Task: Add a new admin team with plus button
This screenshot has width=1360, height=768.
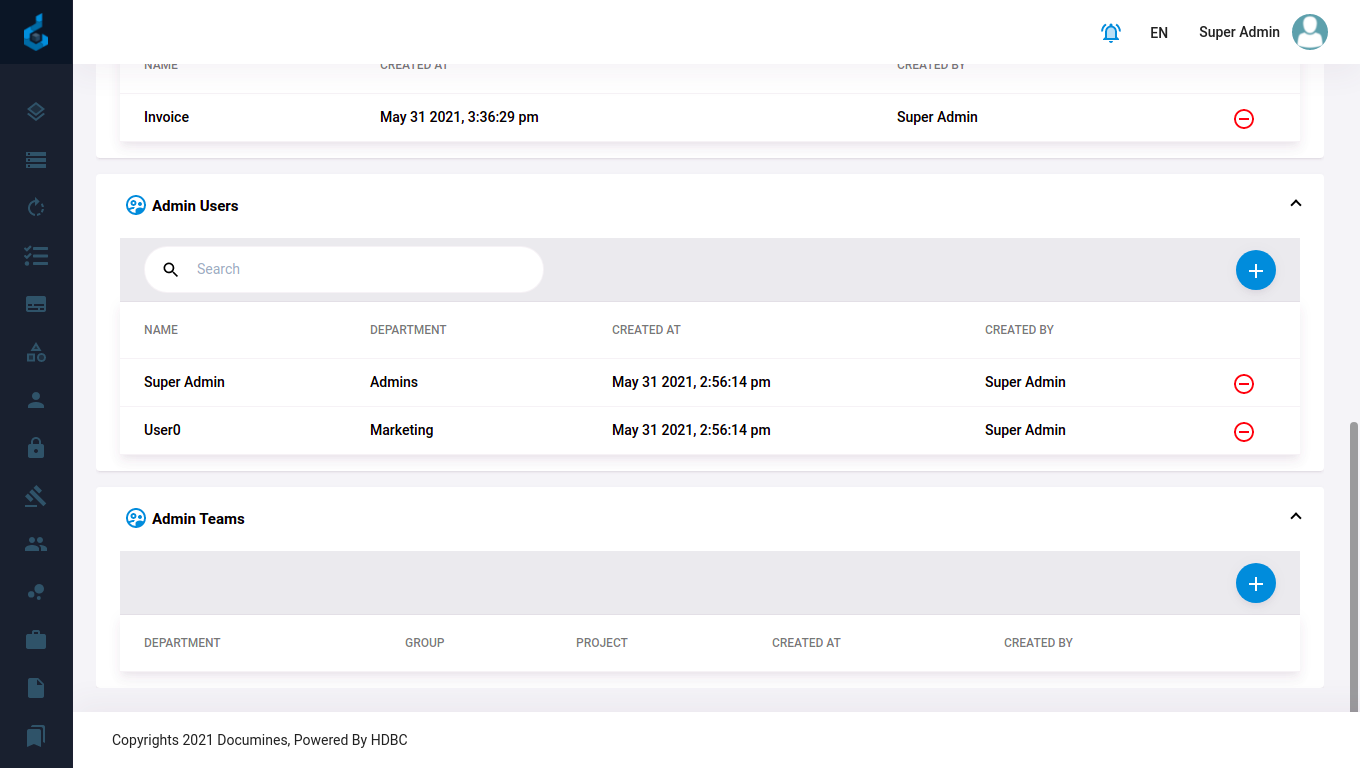Action: coord(1255,583)
